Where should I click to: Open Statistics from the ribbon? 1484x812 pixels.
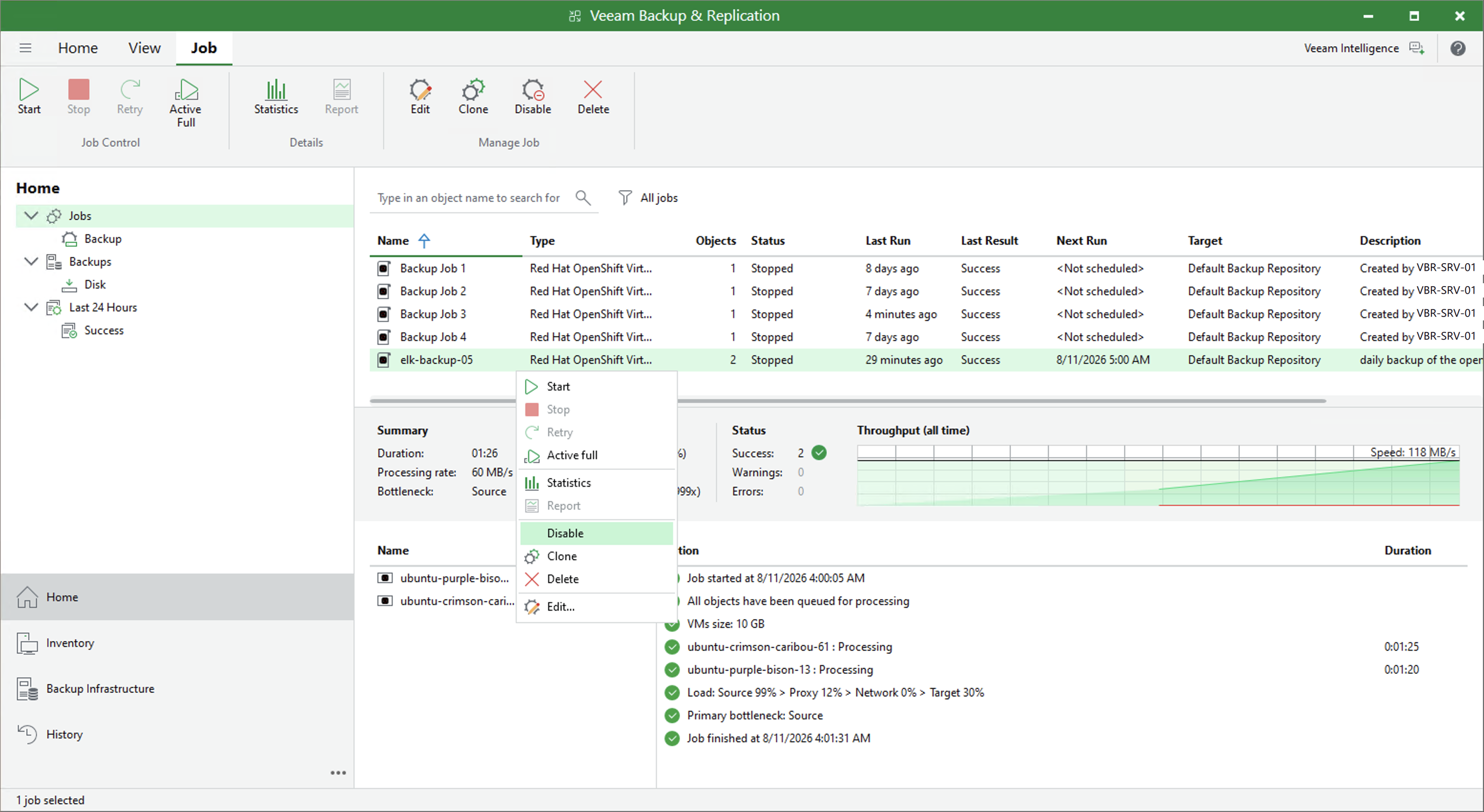[276, 96]
